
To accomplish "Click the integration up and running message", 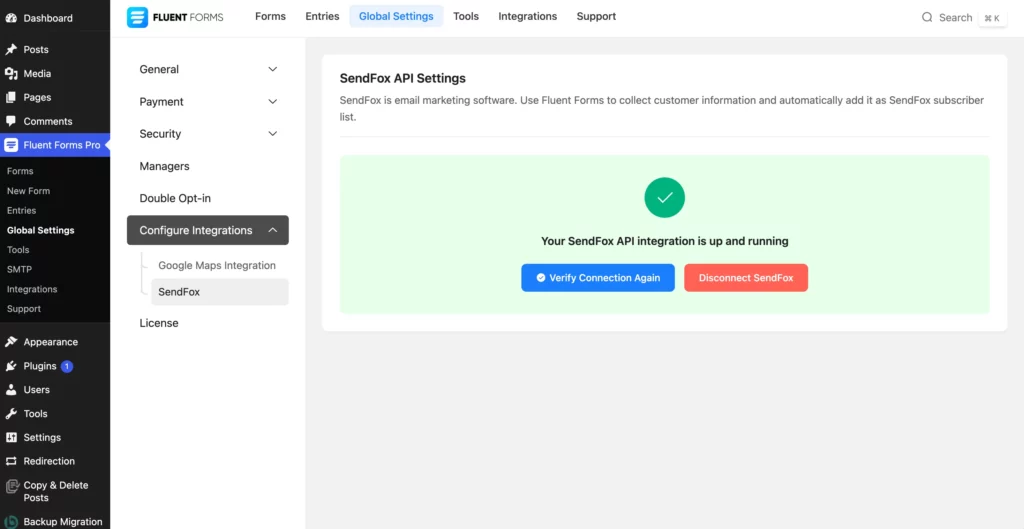I will pyautogui.click(x=665, y=241).
